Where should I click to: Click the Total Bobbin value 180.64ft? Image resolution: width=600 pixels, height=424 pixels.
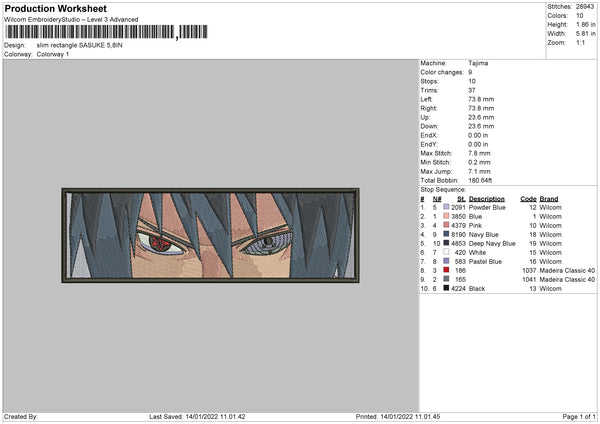coord(480,180)
